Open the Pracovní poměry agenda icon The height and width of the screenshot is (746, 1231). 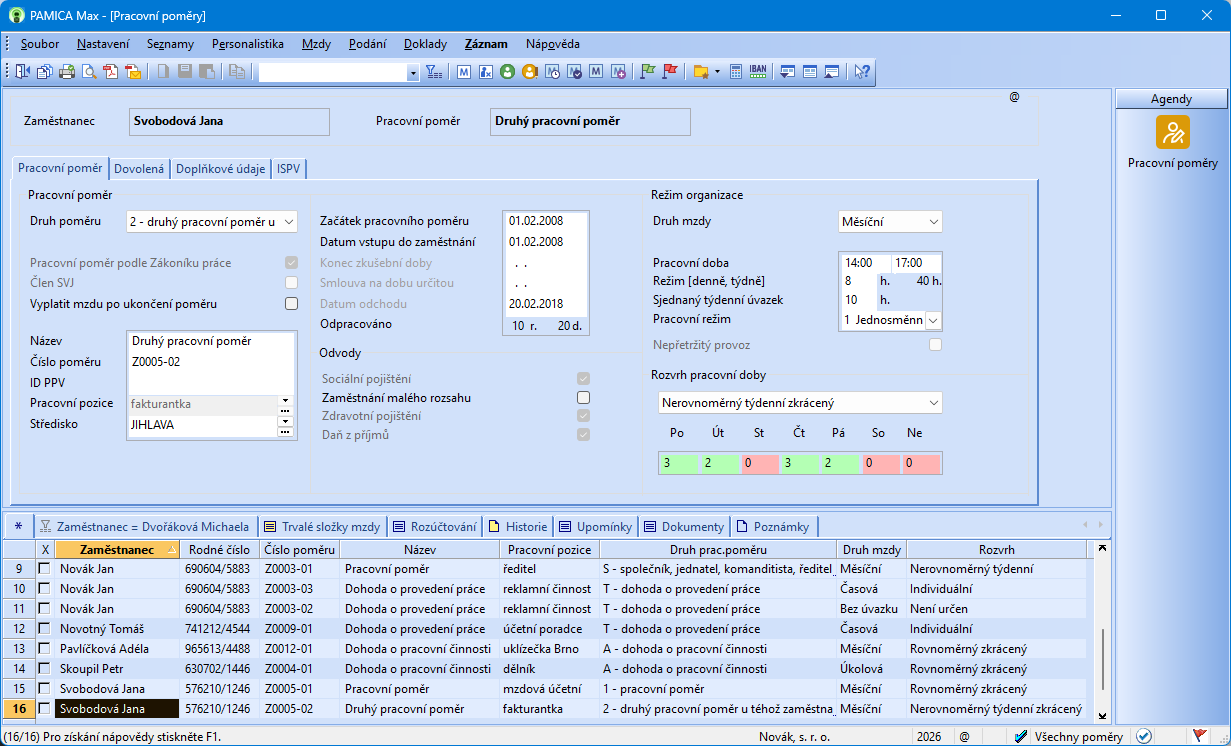pos(1172,133)
